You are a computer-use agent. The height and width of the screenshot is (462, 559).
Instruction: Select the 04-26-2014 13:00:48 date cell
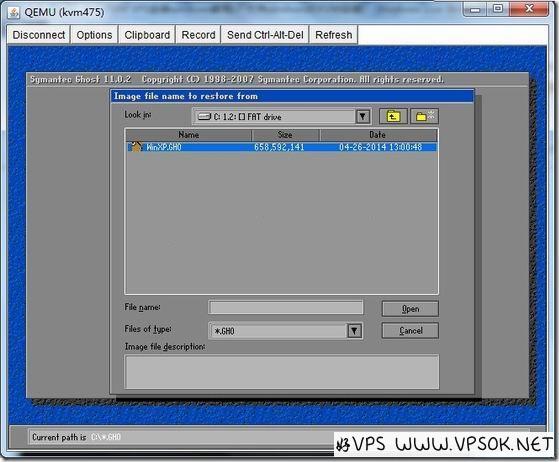[380, 147]
